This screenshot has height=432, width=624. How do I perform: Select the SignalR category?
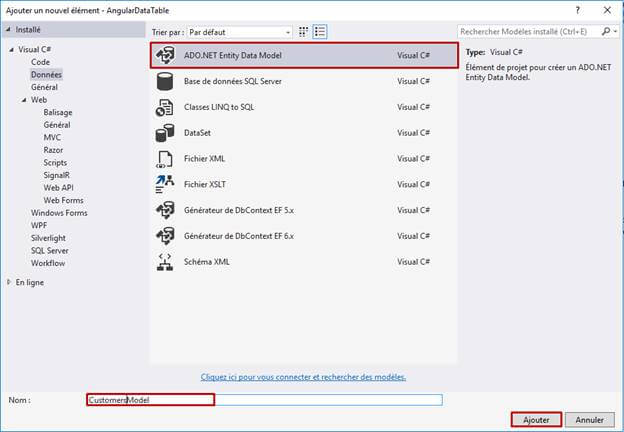click(x=56, y=175)
